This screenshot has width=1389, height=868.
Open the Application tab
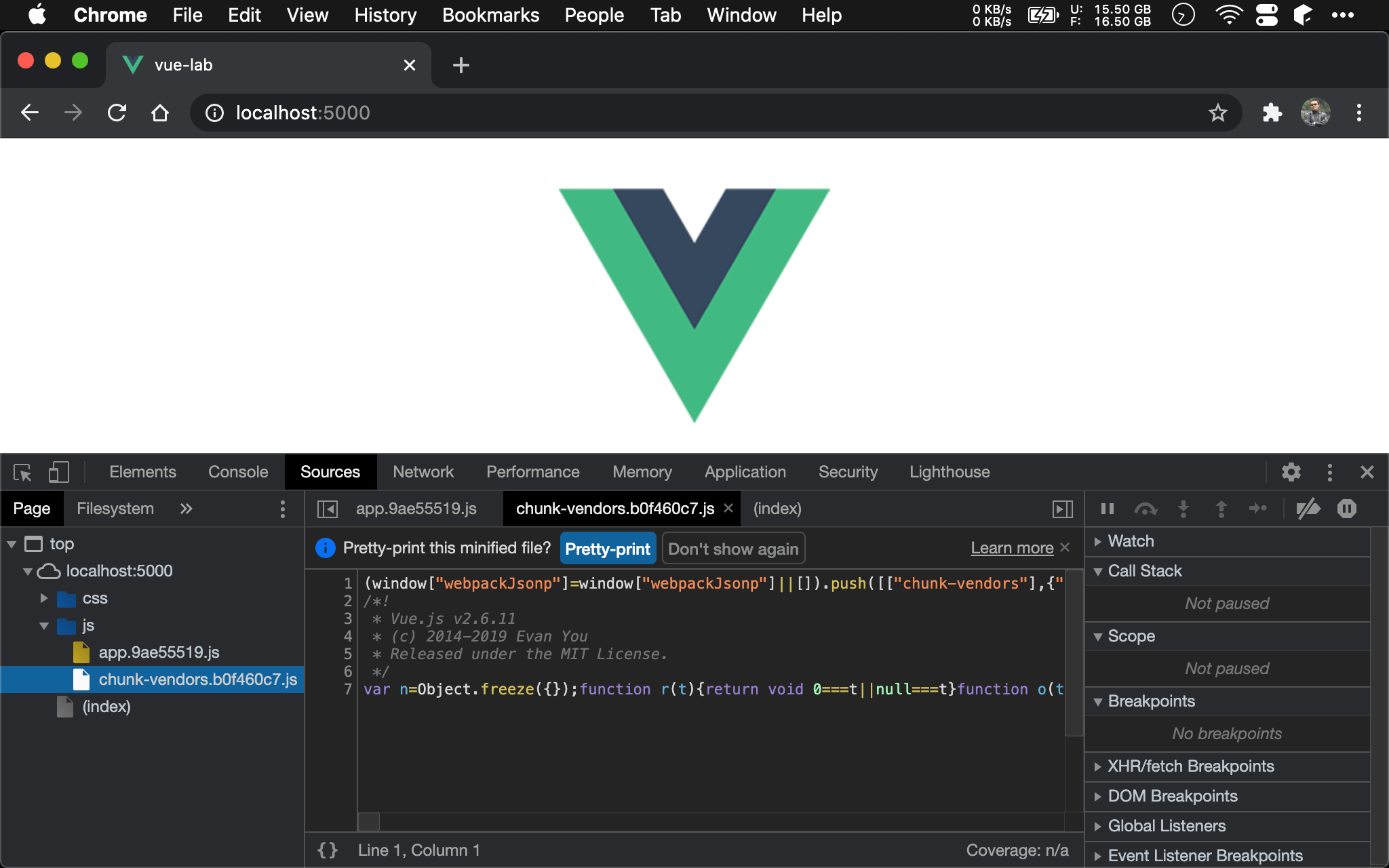(745, 472)
